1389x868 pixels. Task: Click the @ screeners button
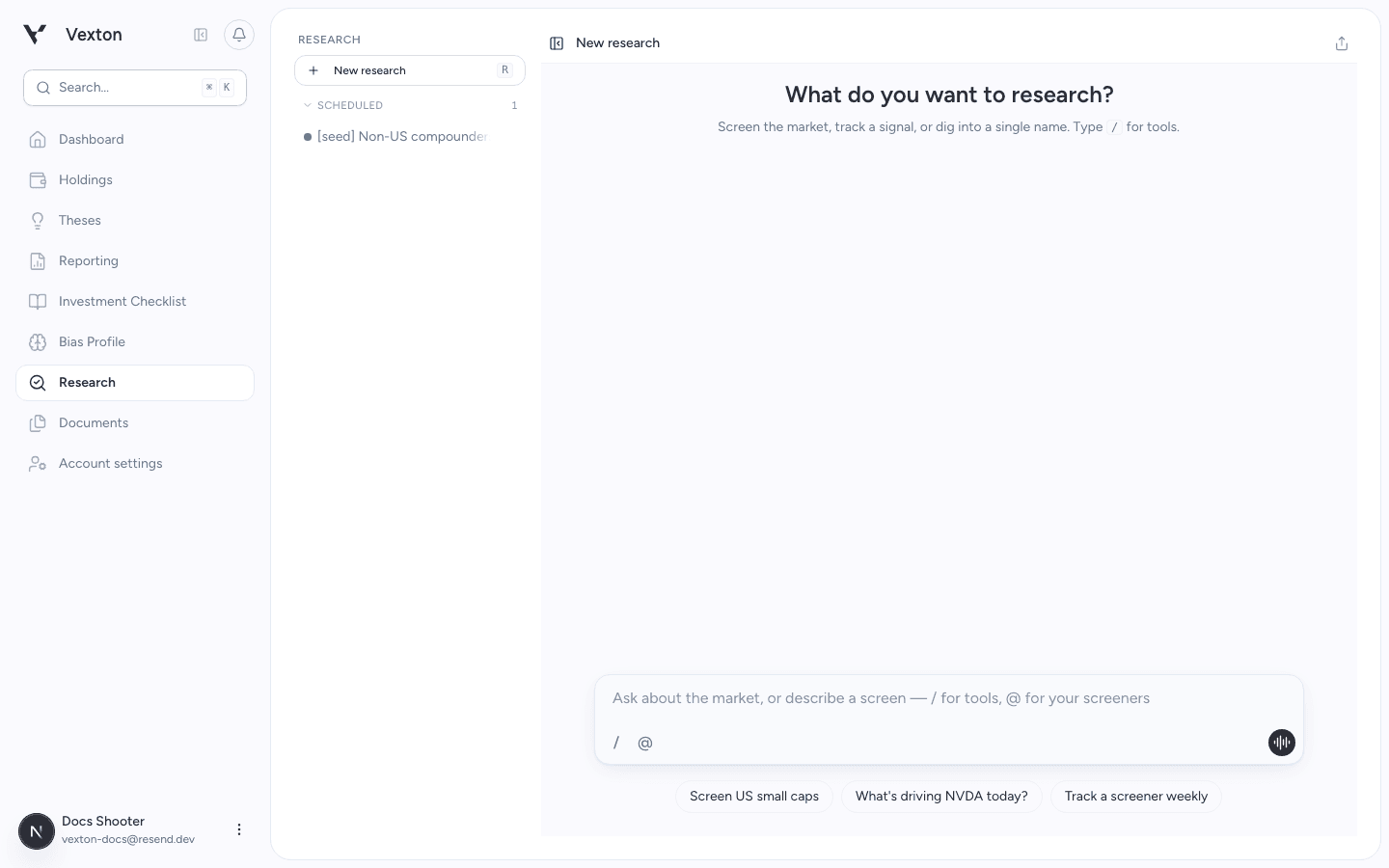tap(645, 743)
